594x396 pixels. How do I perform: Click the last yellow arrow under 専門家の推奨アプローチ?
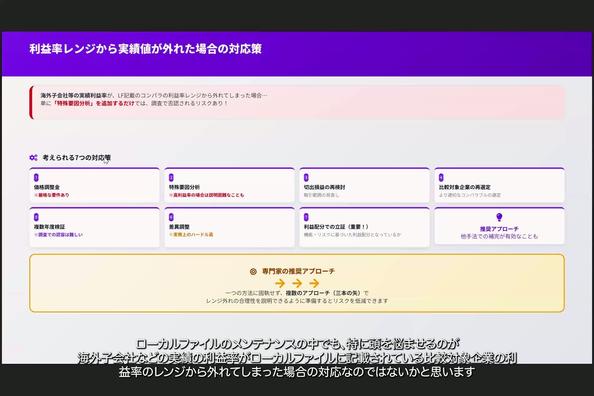tap(314, 283)
